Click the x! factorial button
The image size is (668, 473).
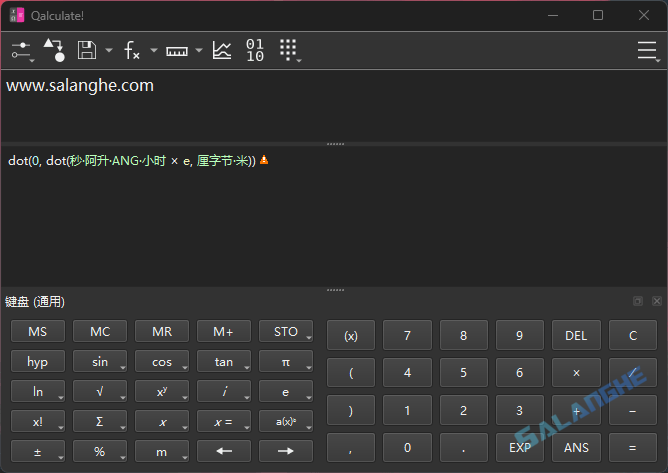tap(38, 421)
